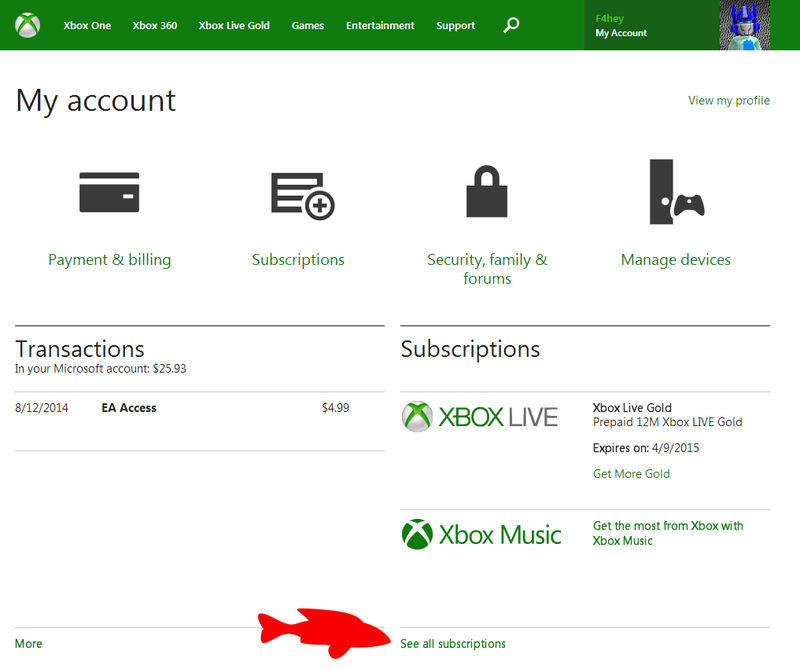Open the Subscriptions text link
Image resolution: width=800 pixels, height=669 pixels.
298,260
